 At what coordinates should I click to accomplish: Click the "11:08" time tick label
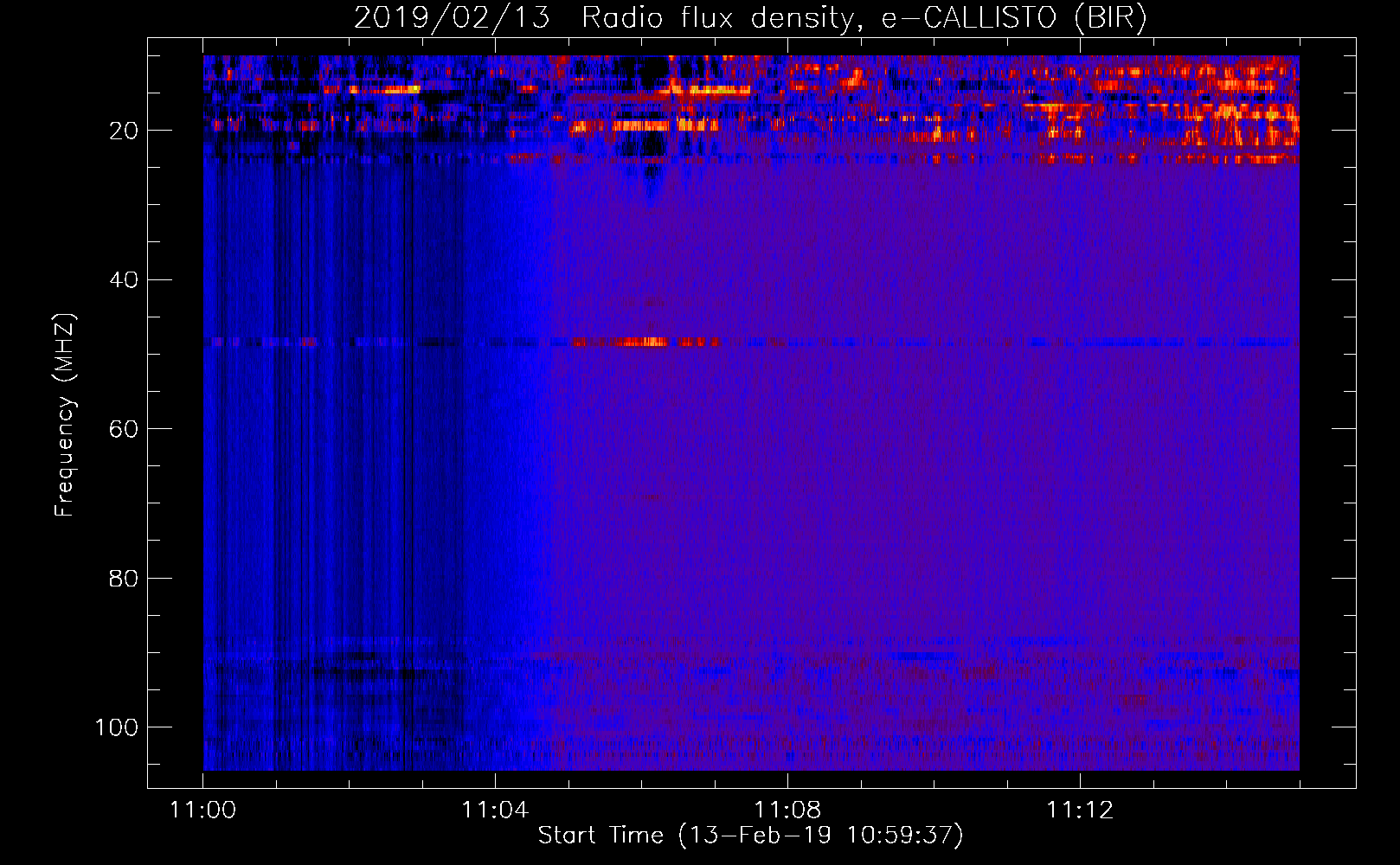pos(787,811)
